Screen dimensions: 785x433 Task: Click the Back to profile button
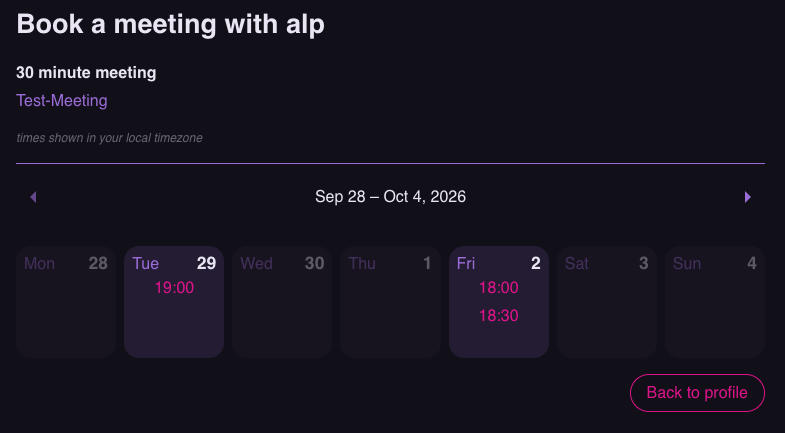click(x=697, y=393)
